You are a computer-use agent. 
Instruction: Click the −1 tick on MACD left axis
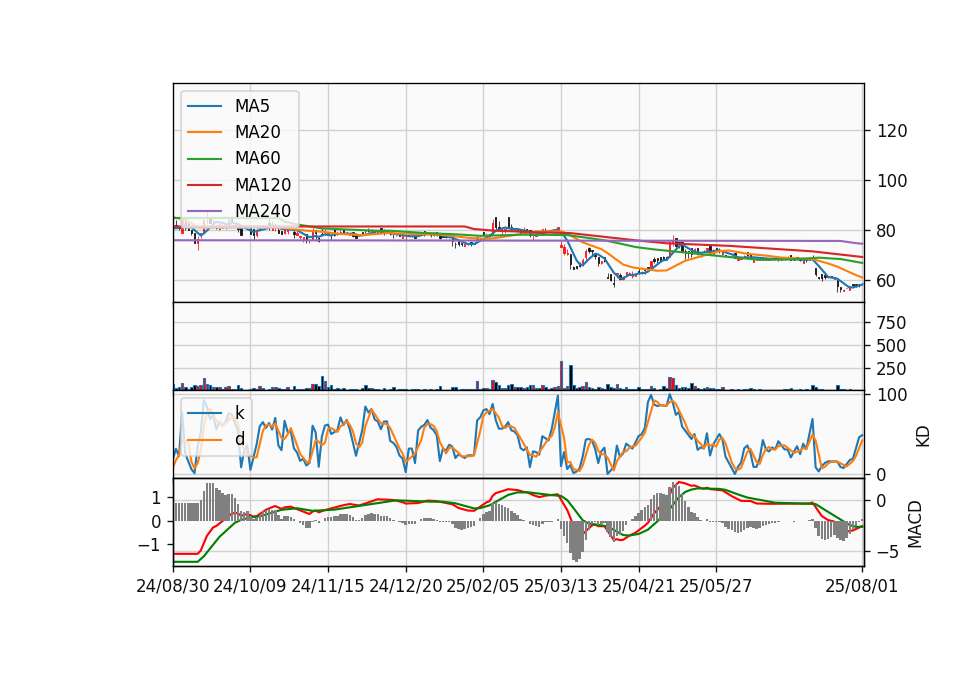coord(149,545)
